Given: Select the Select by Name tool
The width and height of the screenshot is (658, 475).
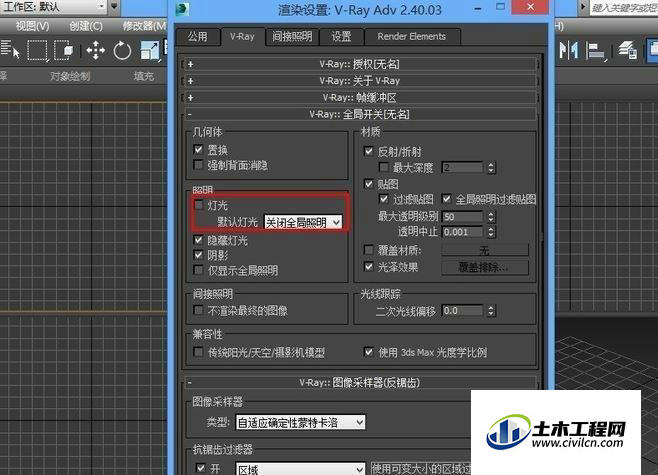Looking at the screenshot, I should coord(10,50).
